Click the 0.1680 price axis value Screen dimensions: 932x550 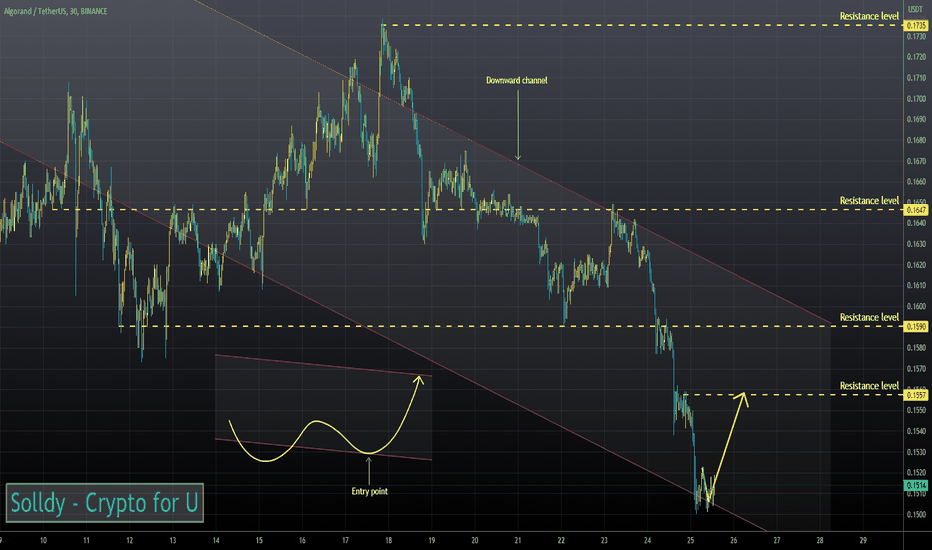(916, 140)
